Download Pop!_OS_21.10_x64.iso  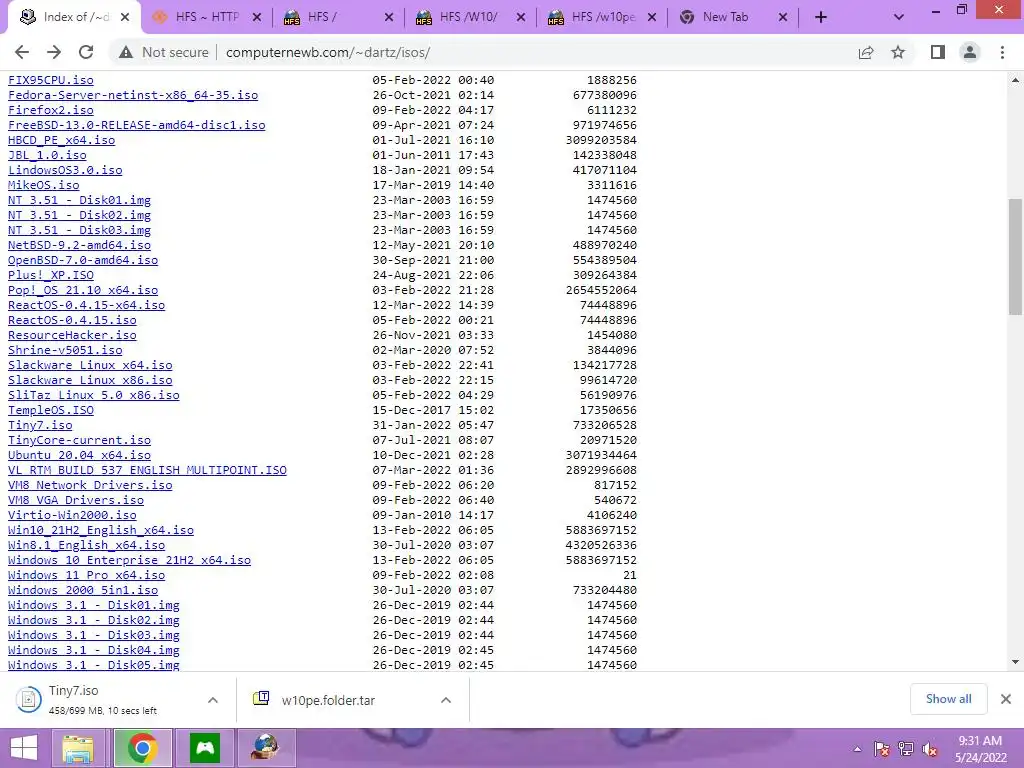[83, 290]
